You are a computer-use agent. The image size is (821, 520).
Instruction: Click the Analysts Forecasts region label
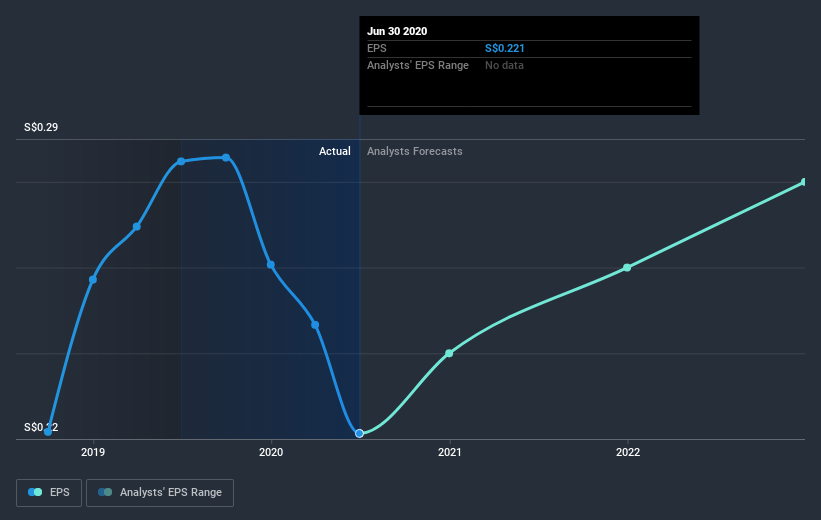415,151
